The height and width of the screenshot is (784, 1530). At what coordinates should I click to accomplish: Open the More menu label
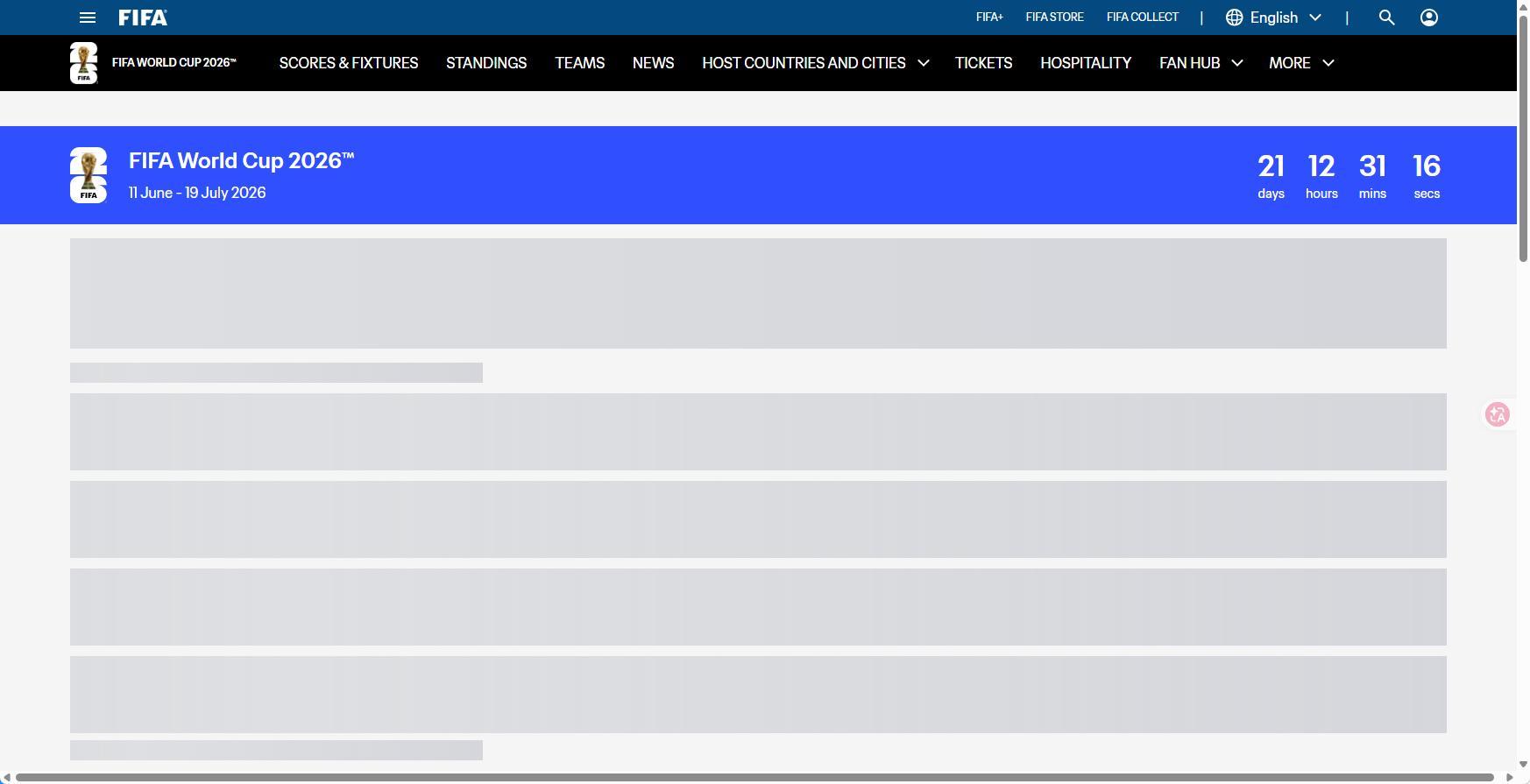pyautogui.click(x=1290, y=63)
